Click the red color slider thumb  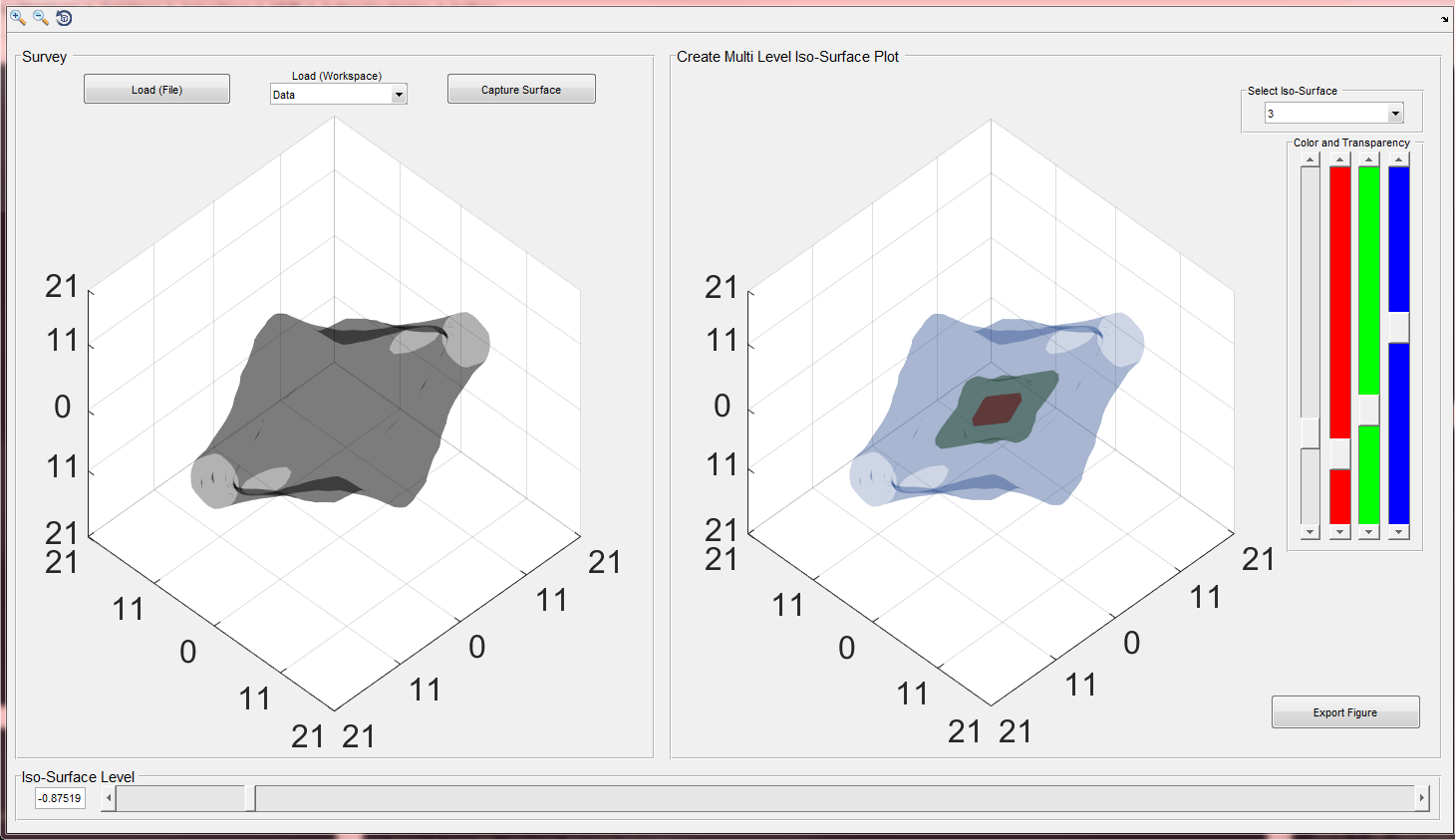[x=1340, y=453]
